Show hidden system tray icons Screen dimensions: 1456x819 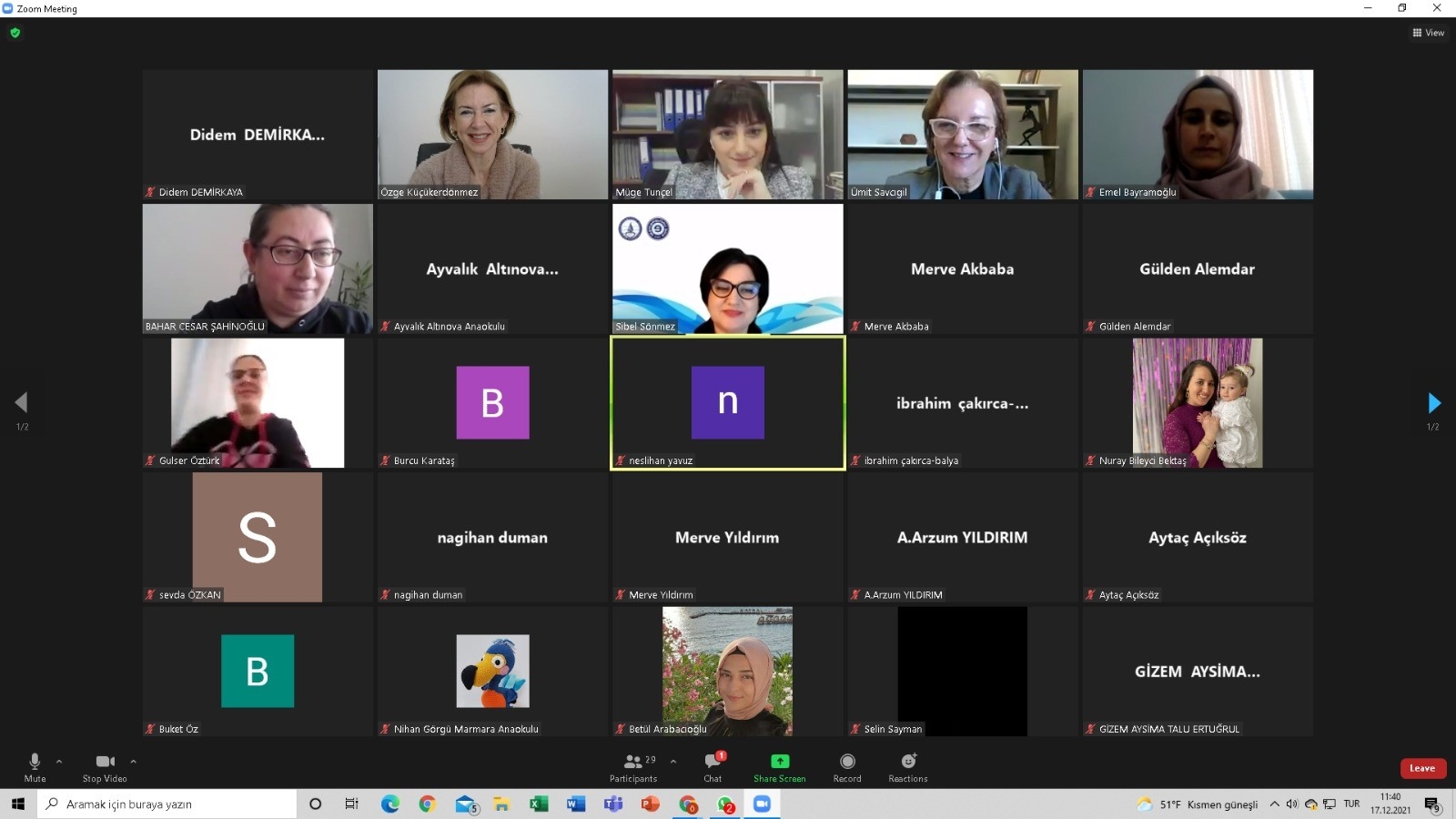coord(1275,804)
